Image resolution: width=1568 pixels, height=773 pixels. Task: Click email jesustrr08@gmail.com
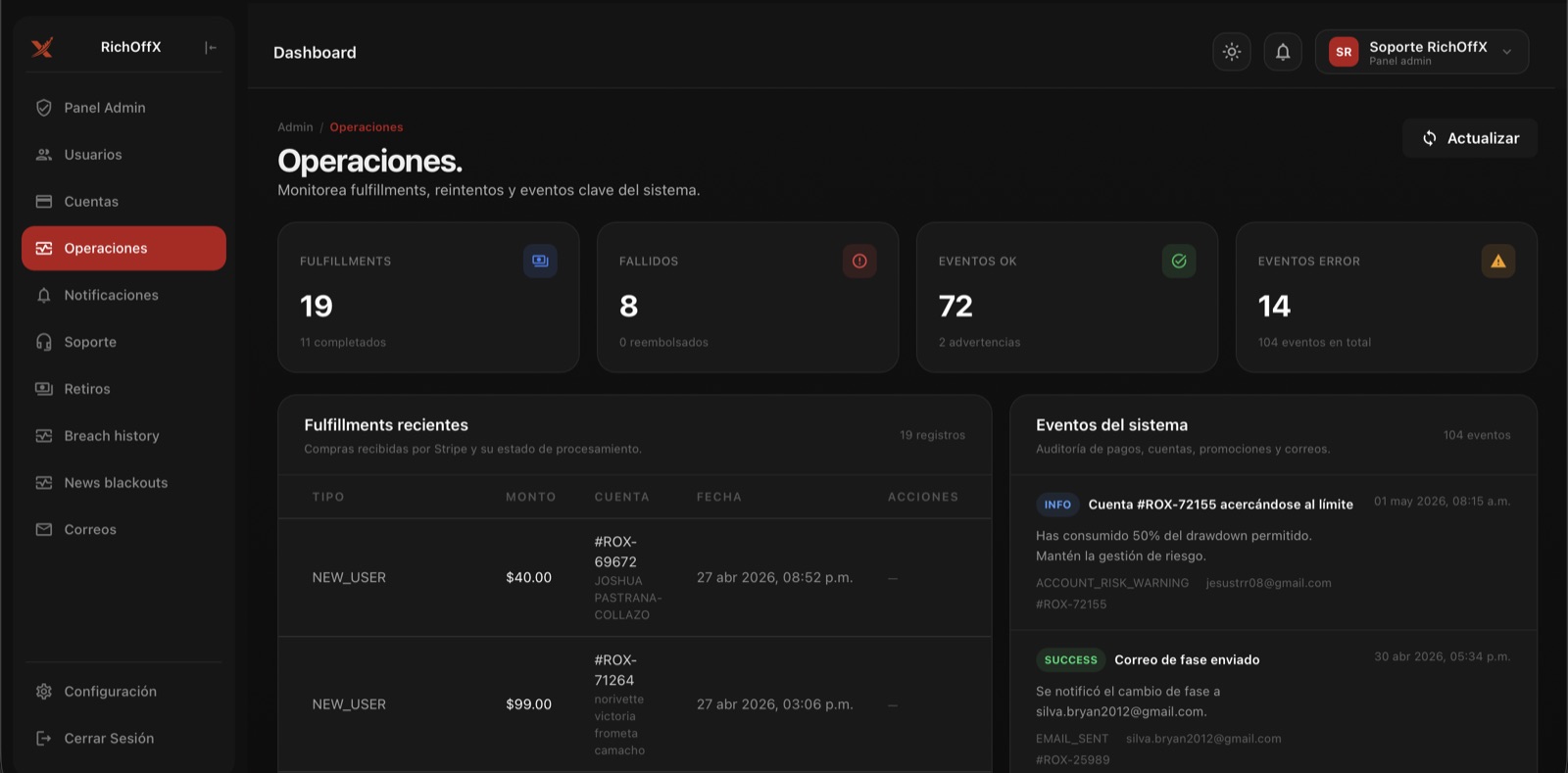tap(1268, 583)
